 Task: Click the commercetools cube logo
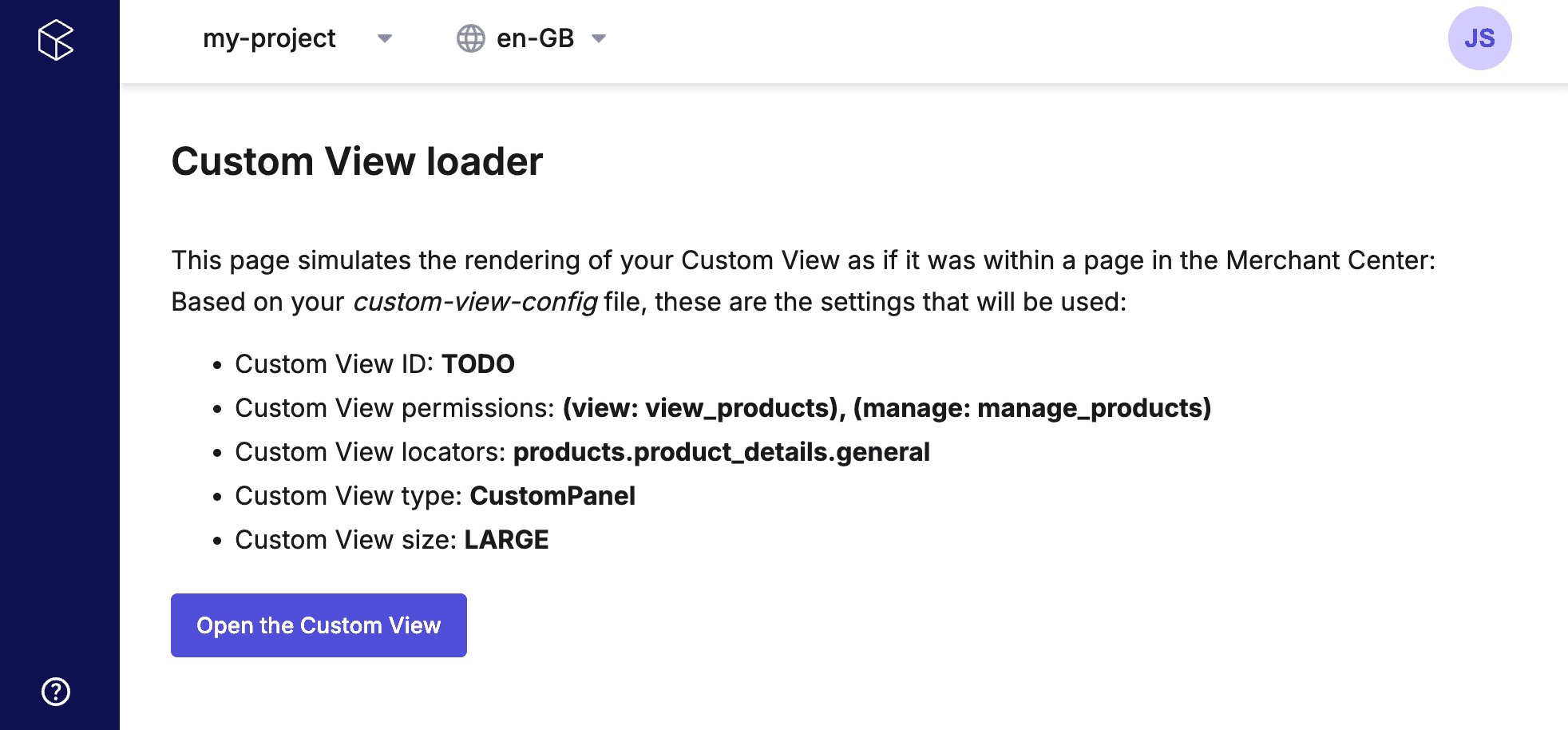pyautogui.click(x=56, y=39)
